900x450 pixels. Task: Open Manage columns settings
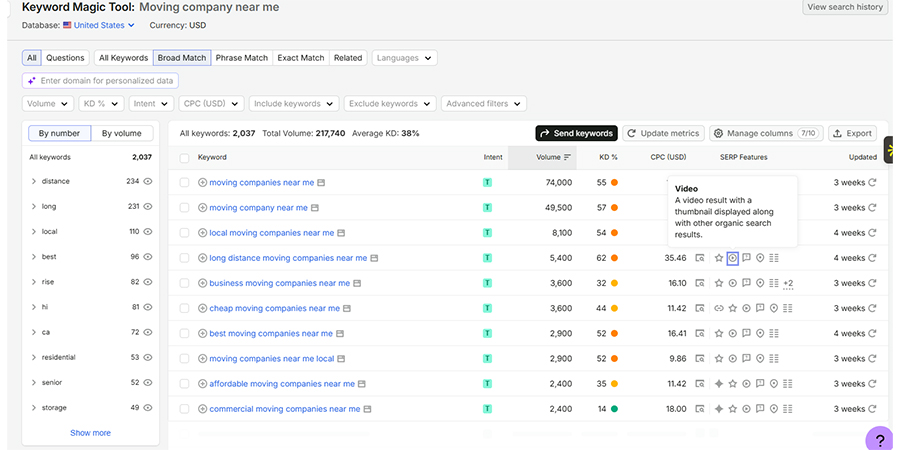pyautogui.click(x=766, y=133)
